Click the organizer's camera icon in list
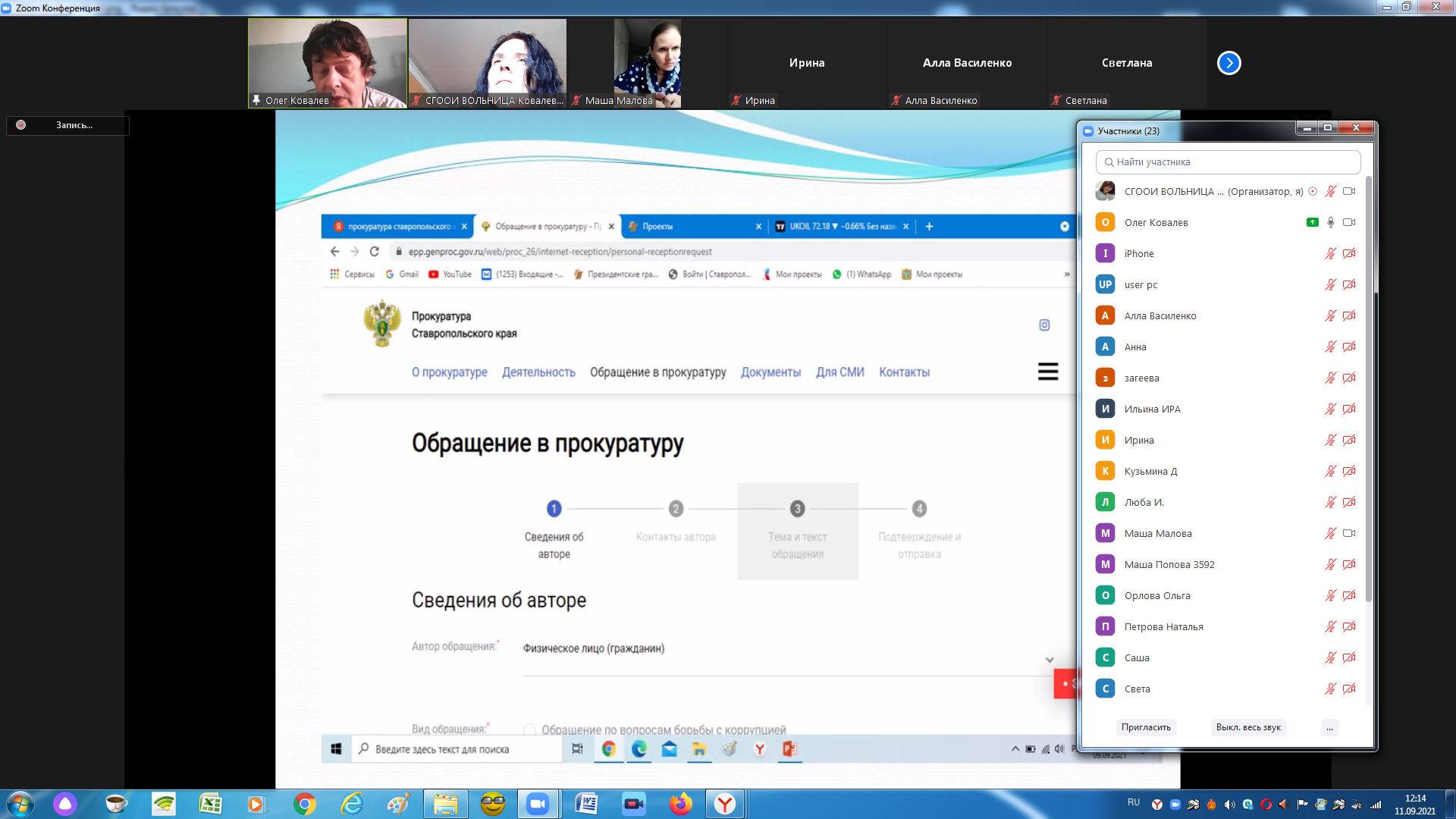This screenshot has height=819, width=1456. point(1349,191)
